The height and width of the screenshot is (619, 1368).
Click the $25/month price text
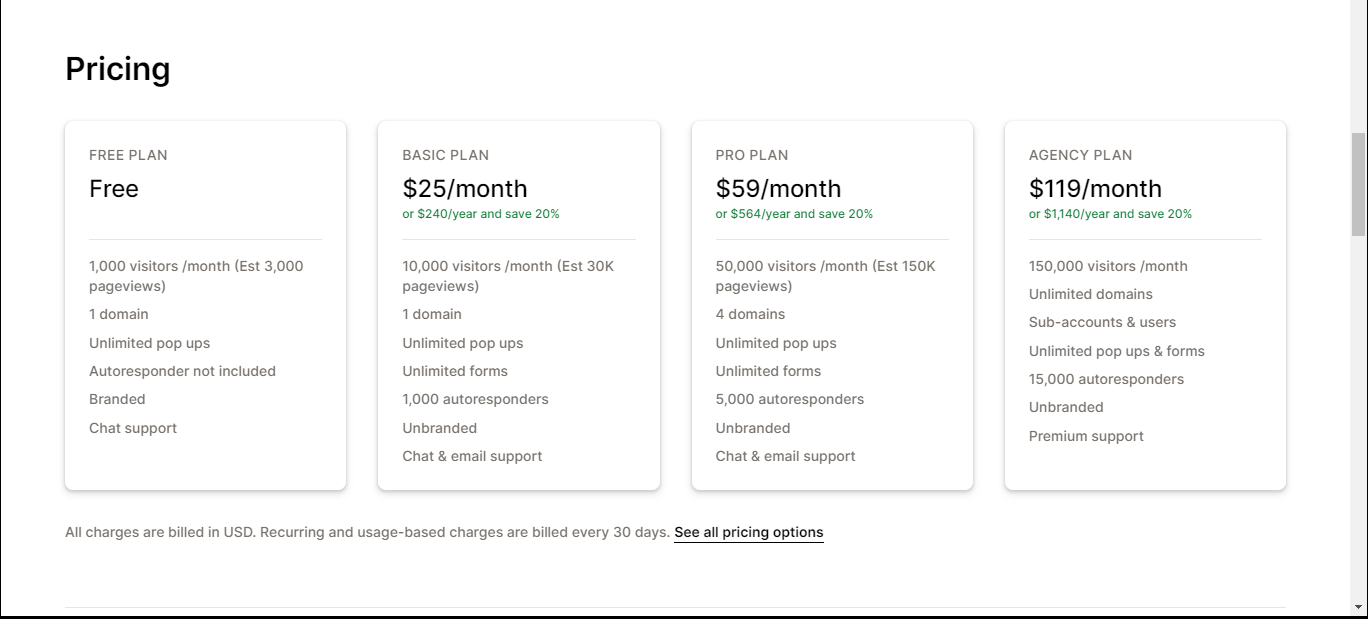[x=465, y=189]
